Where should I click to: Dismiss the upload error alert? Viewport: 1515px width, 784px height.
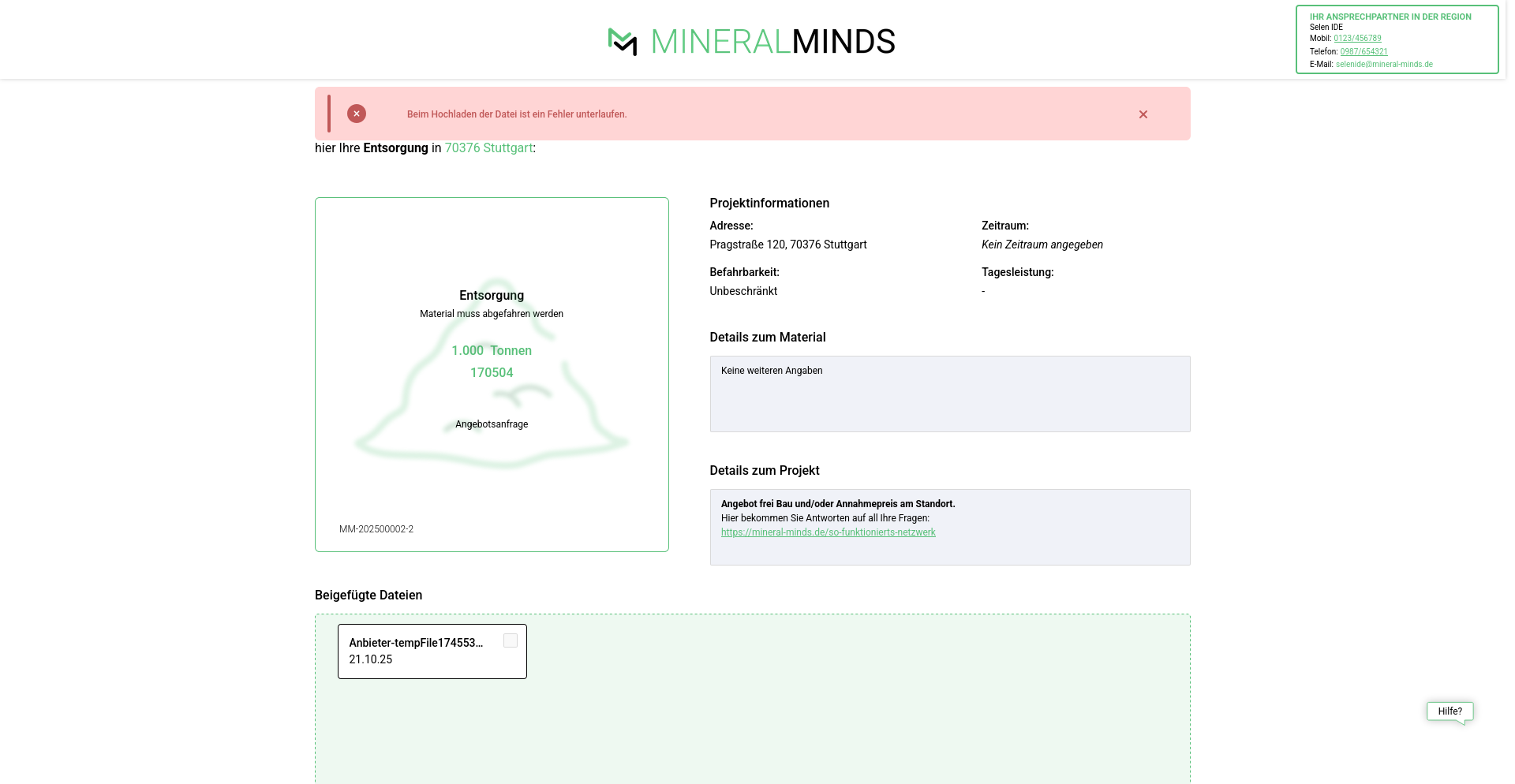tap(1143, 114)
